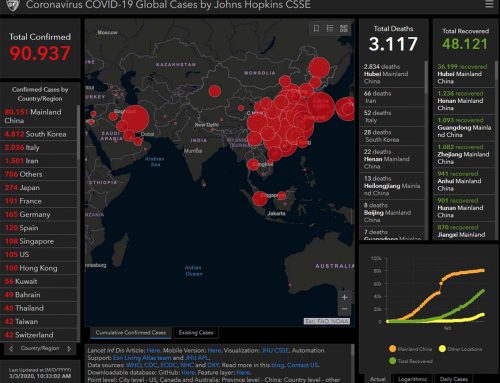Select Singapore in the country list
The width and height of the screenshot is (500, 383).
[x=39, y=241]
